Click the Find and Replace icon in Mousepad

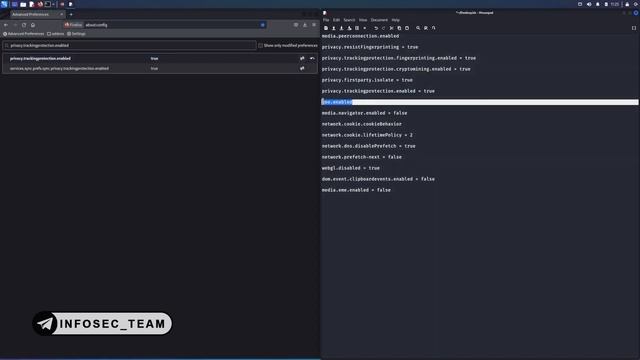pos(426,28)
